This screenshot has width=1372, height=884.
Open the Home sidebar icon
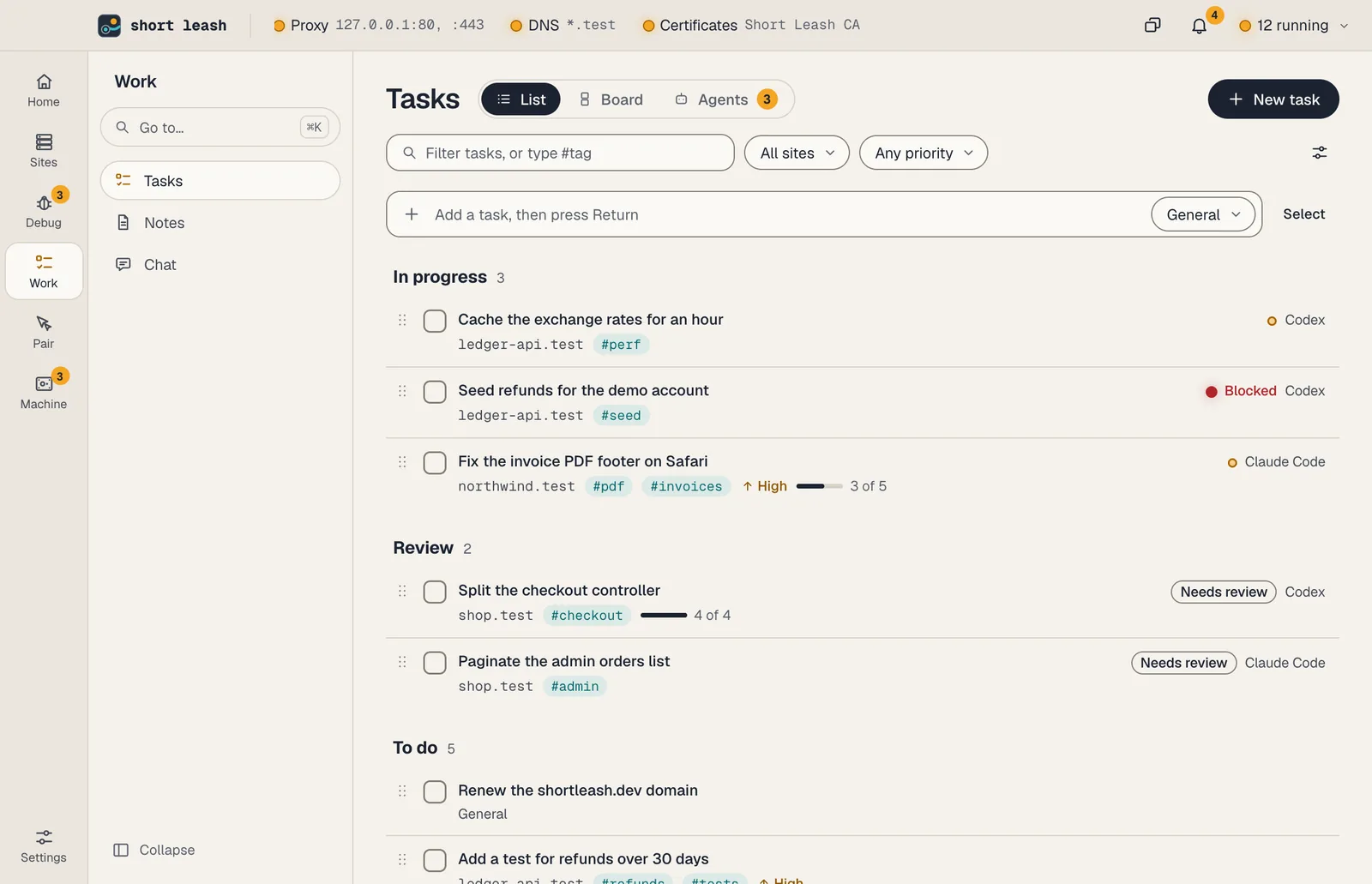[44, 90]
